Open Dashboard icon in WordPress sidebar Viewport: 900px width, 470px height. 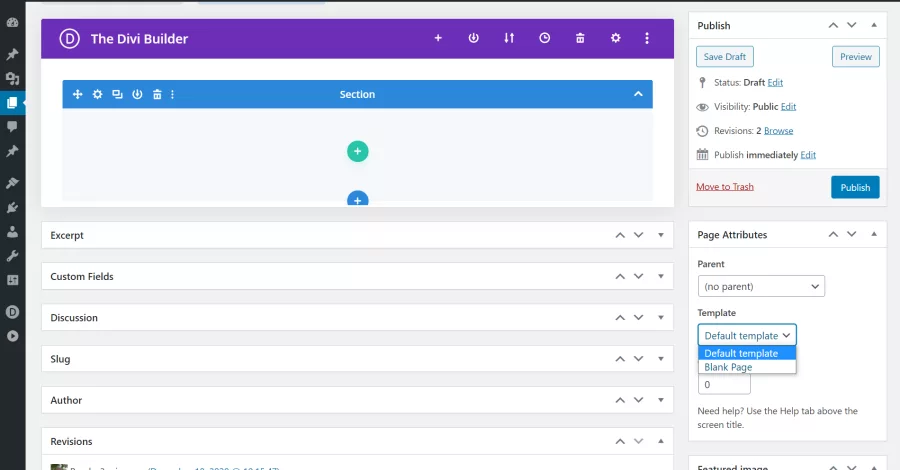(x=13, y=22)
